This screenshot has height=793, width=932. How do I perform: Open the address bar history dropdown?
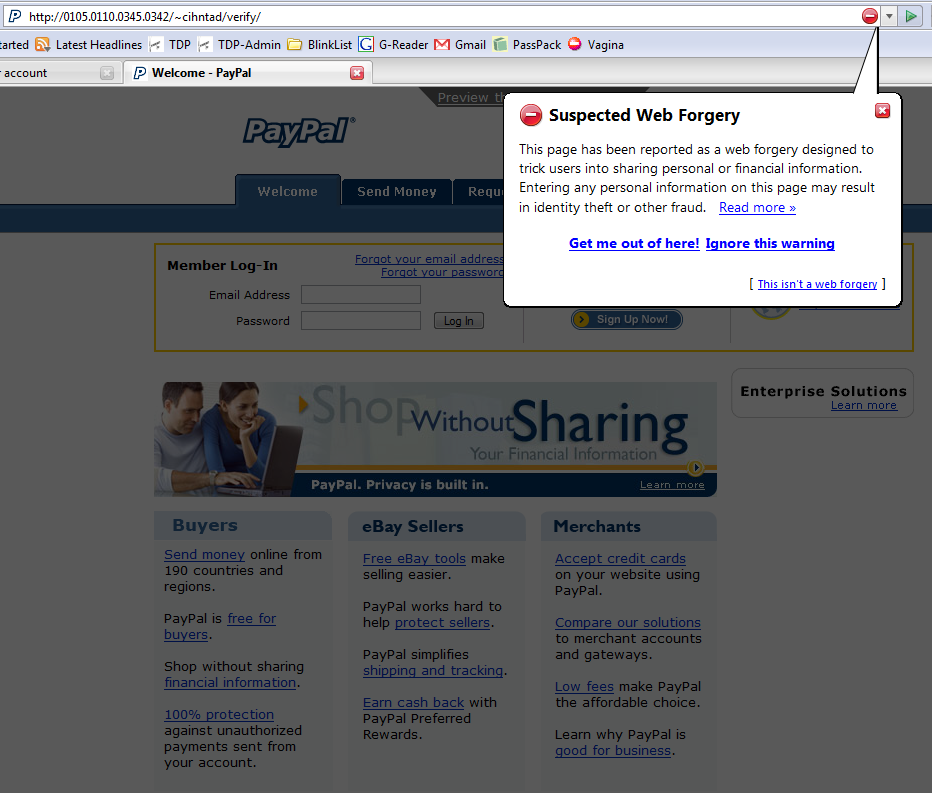pos(889,16)
